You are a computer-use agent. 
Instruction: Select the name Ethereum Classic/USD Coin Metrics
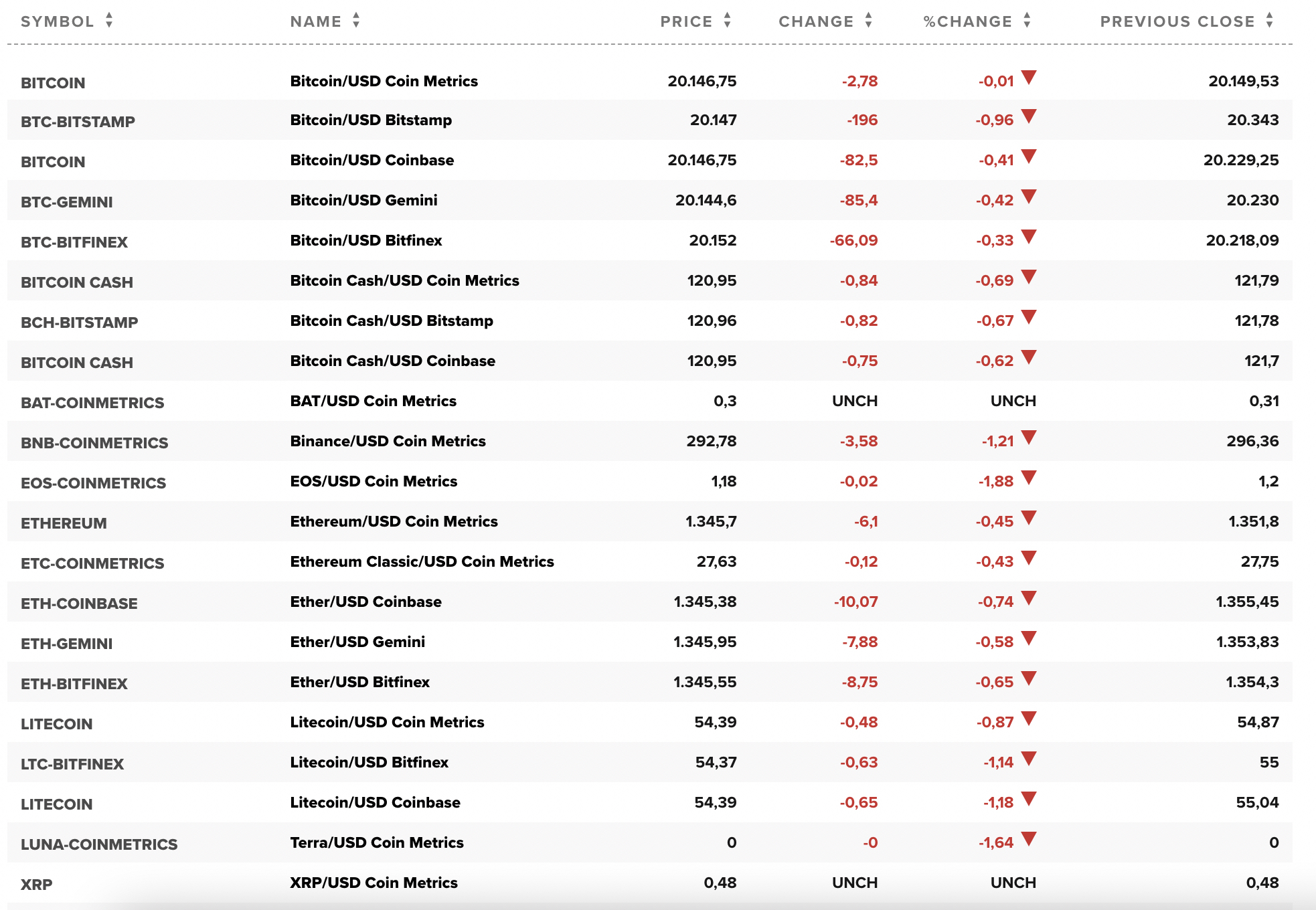point(422,561)
